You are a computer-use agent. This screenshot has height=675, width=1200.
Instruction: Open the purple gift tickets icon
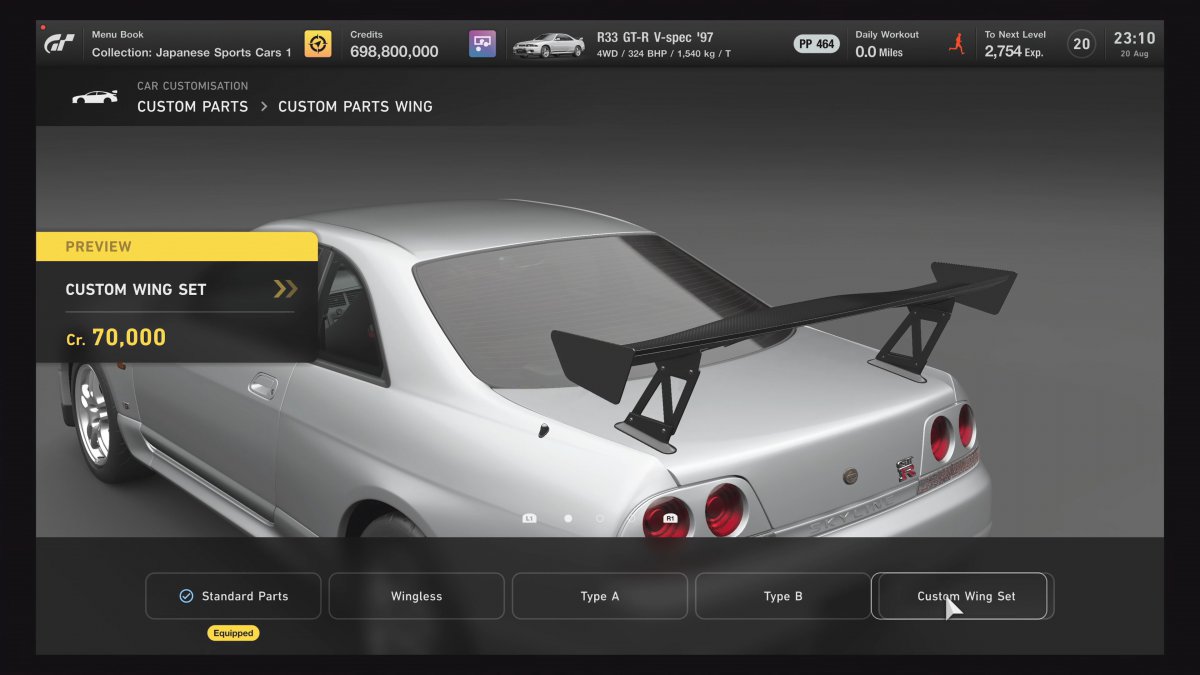point(482,44)
